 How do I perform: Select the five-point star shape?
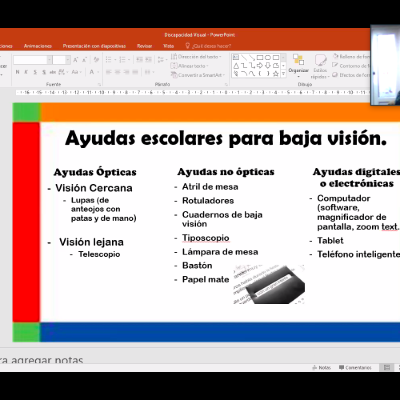[x=276, y=74]
